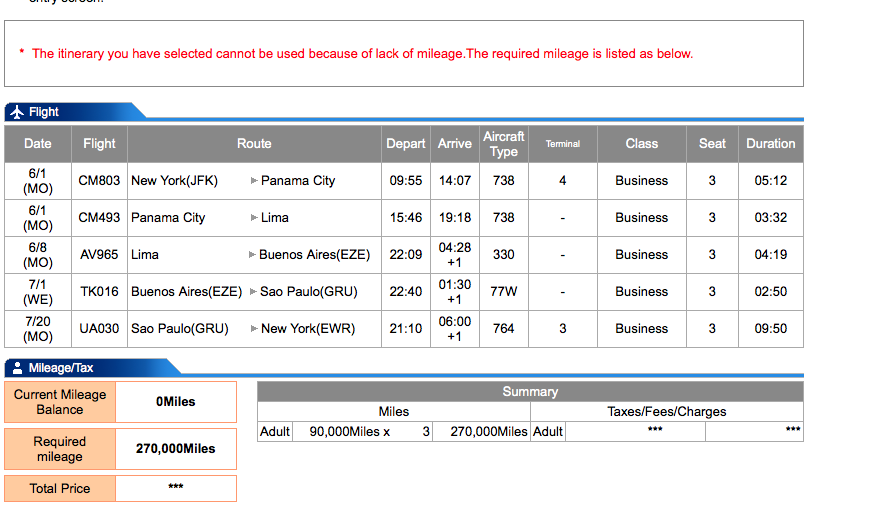Screen dimensions: 878x519
Task: Click the Aircraft Type column header
Action: coord(503,144)
